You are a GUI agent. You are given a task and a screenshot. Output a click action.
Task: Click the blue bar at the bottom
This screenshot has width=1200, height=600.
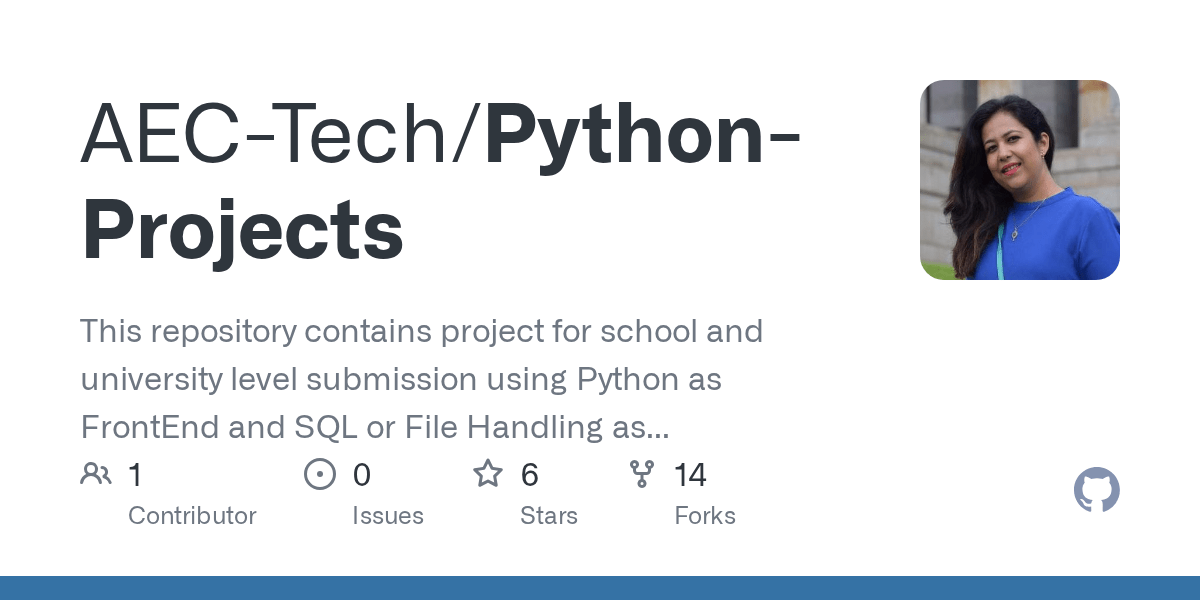600,588
